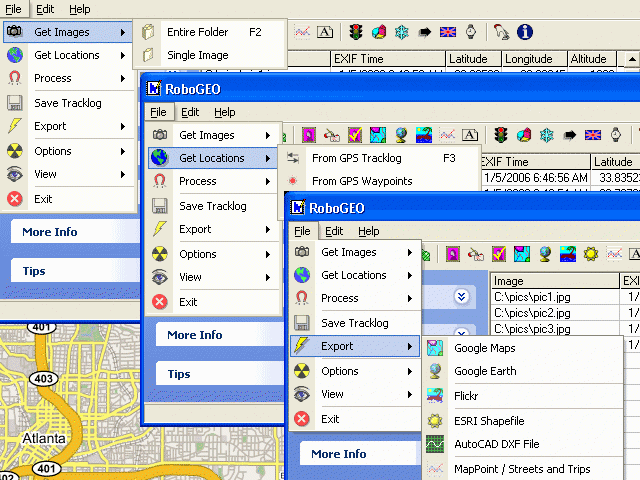Image resolution: width=640 pixels, height=480 pixels.
Task: Choose ESRI Shapefile export option
Action: point(524,421)
